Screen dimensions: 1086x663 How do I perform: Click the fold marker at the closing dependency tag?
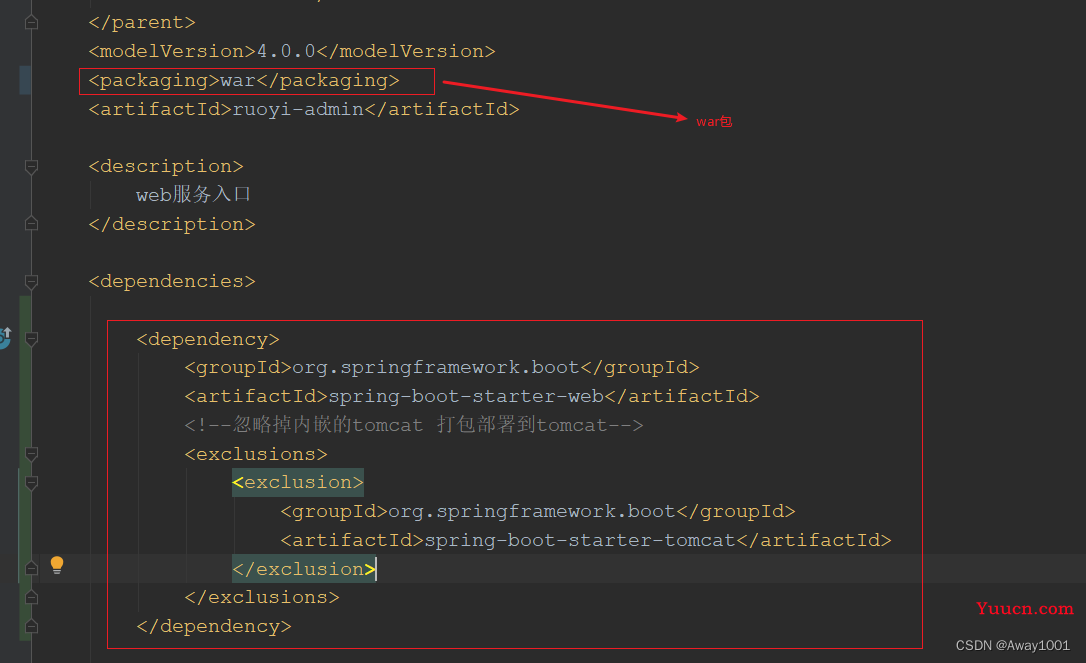[x=32, y=626]
